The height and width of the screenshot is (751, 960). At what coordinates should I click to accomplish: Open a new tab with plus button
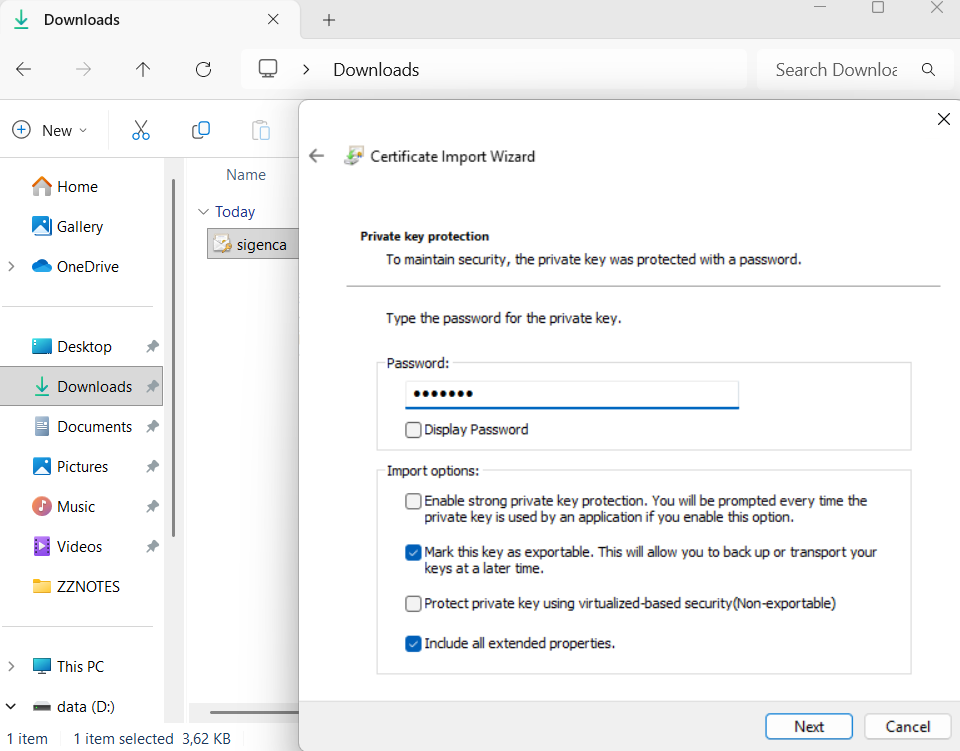329,20
